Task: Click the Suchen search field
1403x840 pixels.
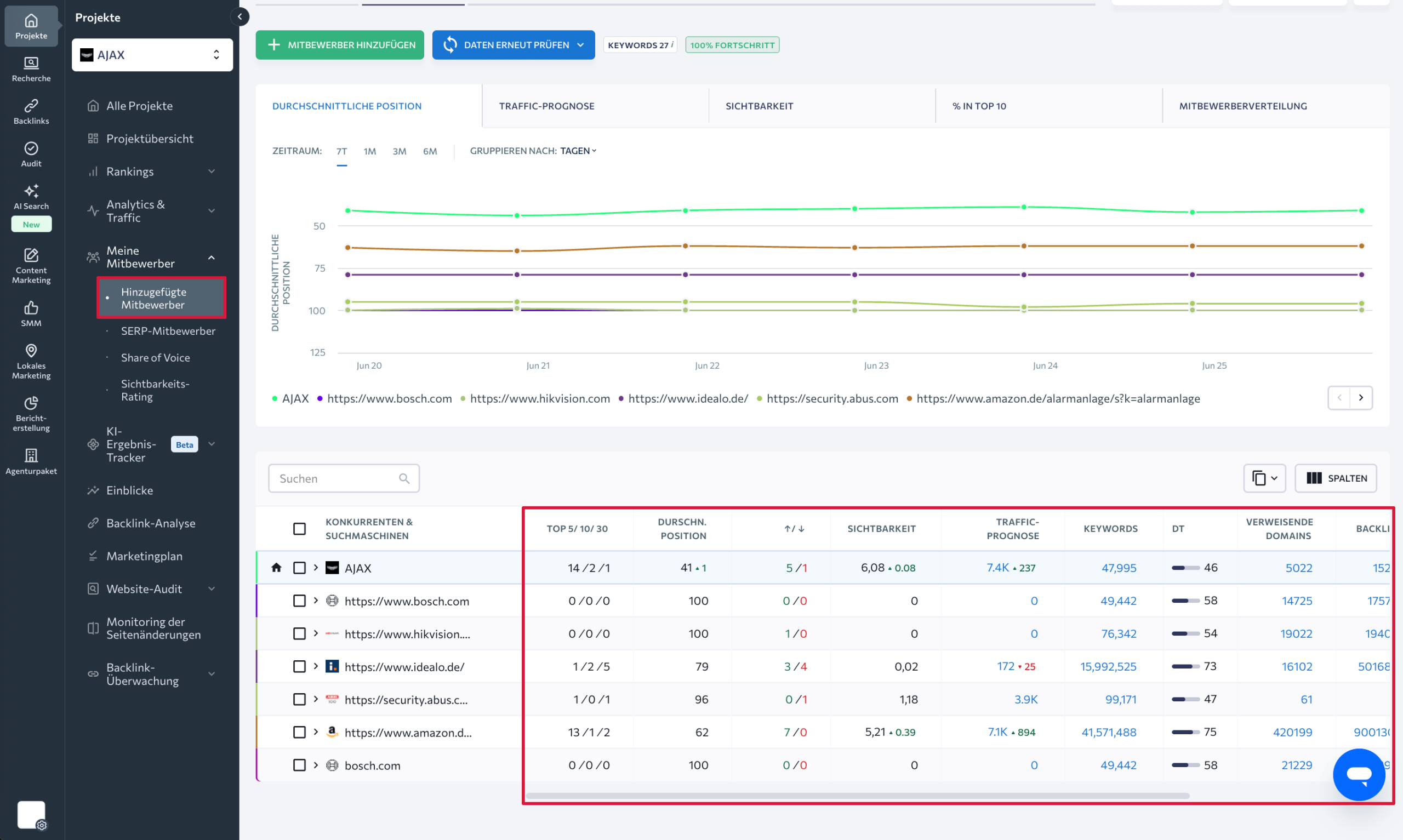Action: point(344,479)
